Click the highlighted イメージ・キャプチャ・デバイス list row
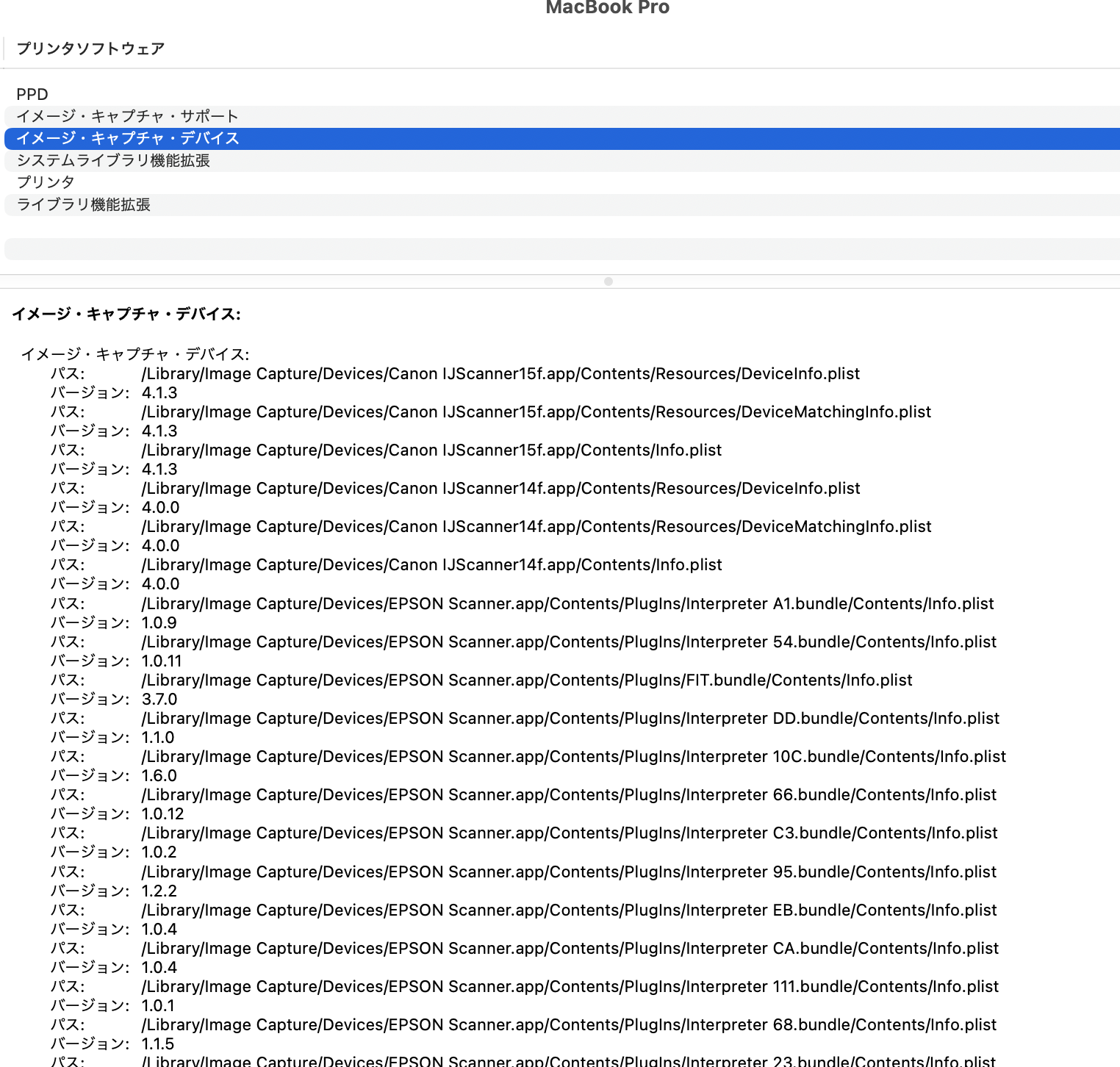The image size is (1120, 1067). (562, 139)
